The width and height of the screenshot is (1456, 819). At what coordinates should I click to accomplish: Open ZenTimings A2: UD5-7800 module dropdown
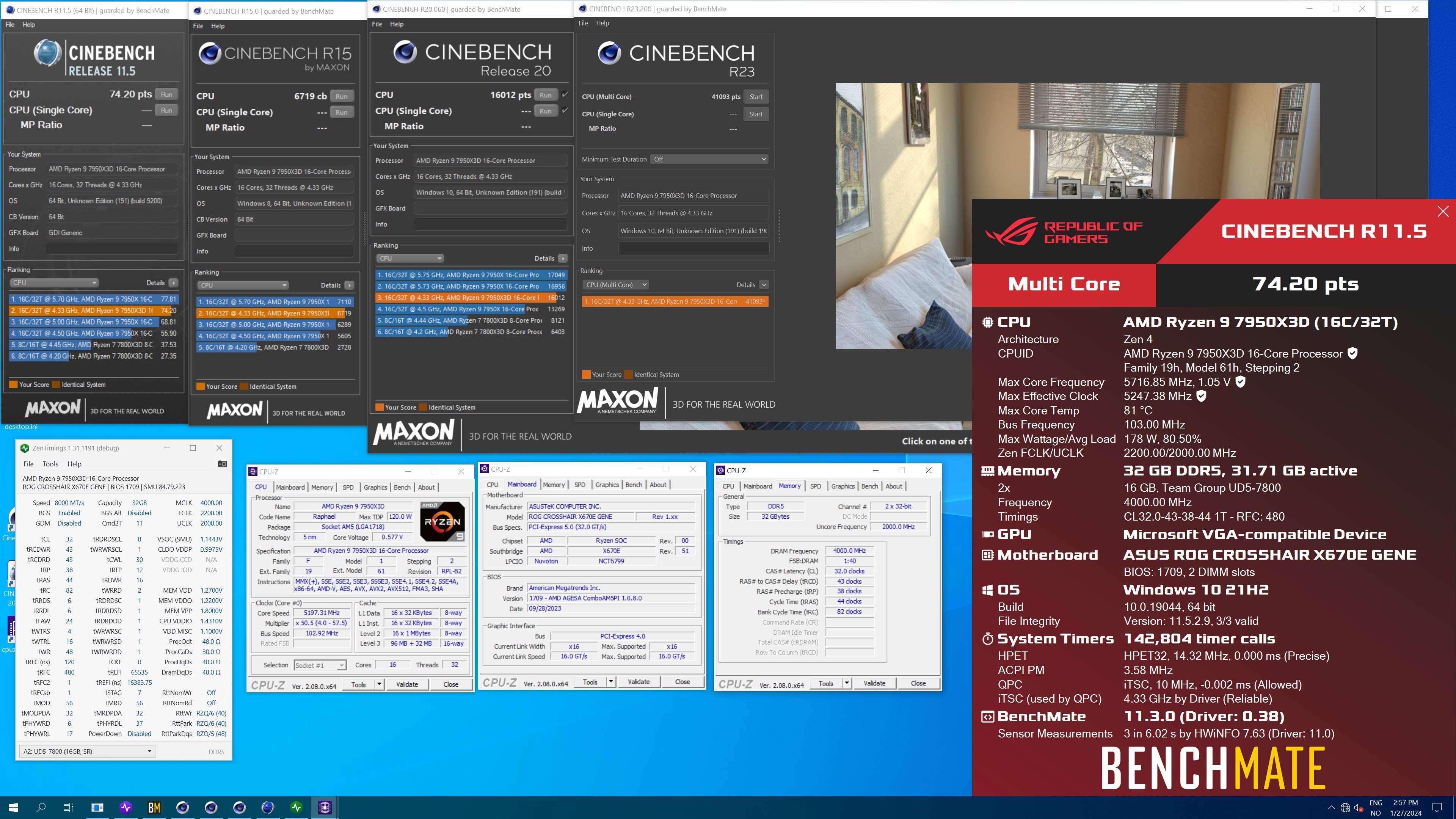click(x=87, y=751)
